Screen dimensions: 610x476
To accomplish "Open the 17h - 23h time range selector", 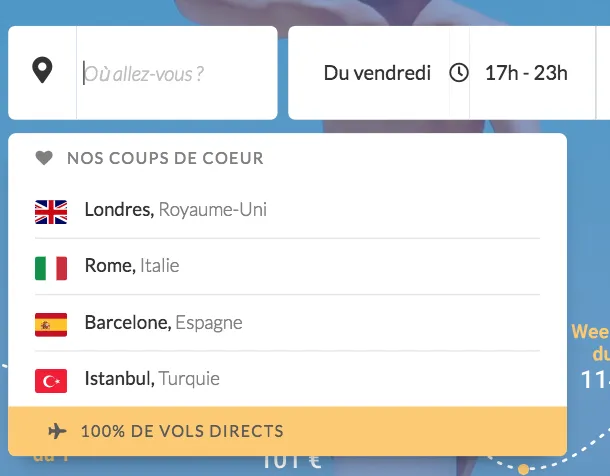I will point(526,73).
